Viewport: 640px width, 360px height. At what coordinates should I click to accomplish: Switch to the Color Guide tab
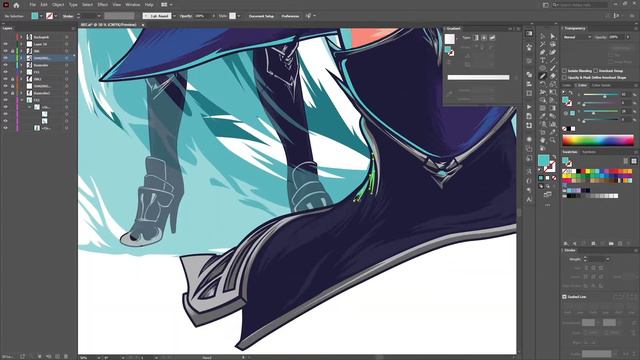[601, 85]
